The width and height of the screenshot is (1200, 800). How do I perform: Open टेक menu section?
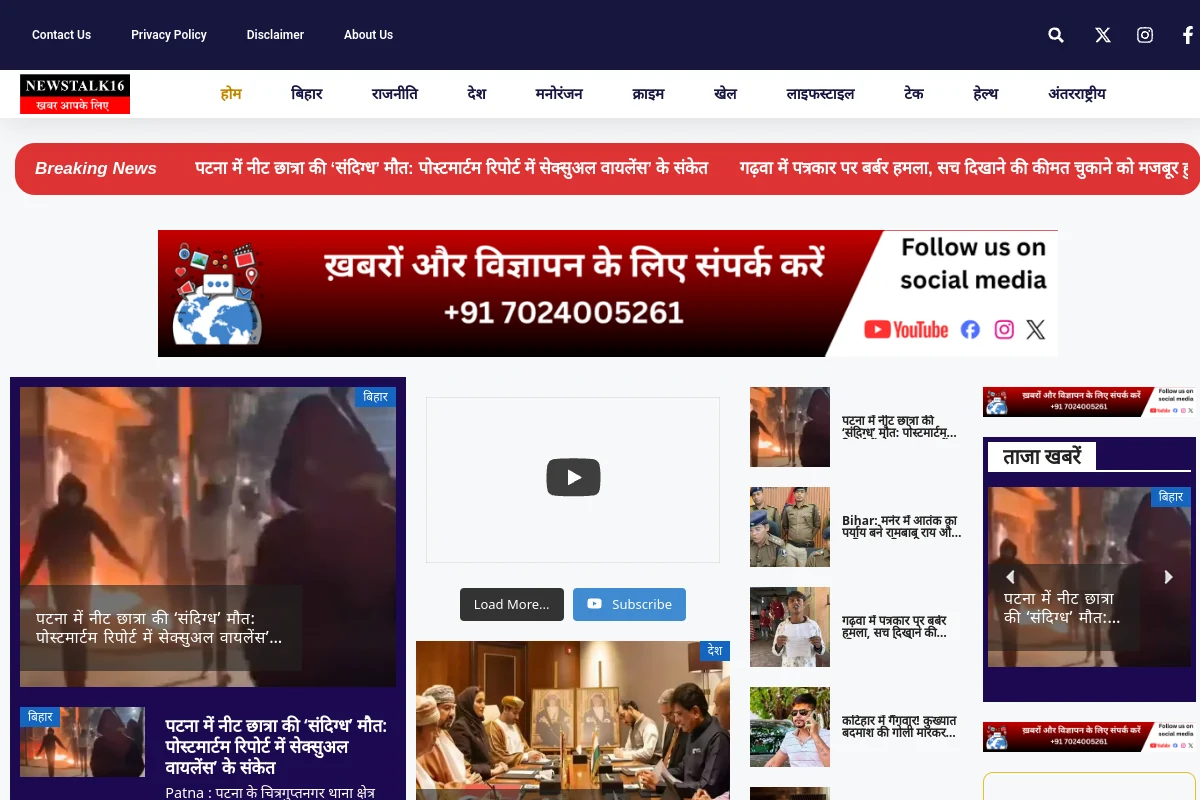point(914,94)
